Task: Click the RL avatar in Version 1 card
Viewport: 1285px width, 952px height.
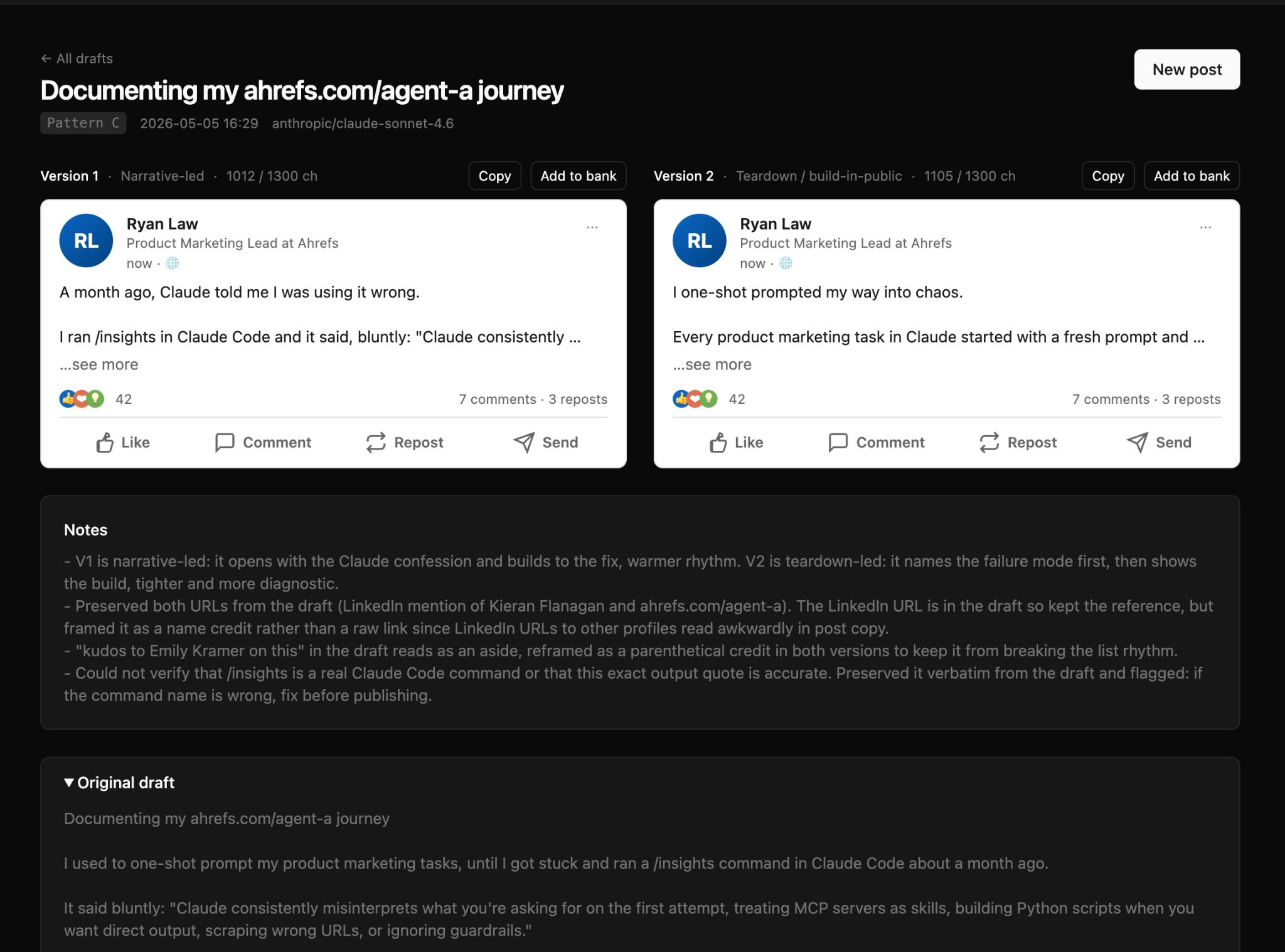Action: 86,241
